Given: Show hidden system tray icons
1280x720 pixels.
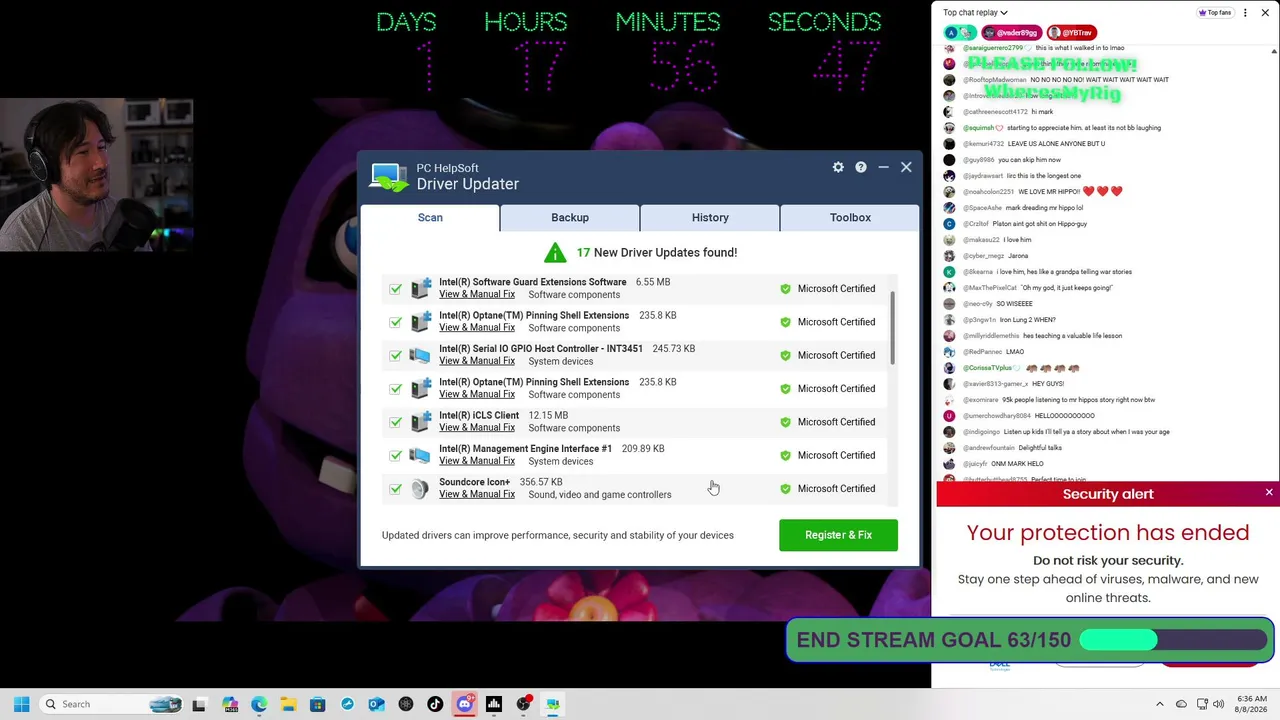Looking at the screenshot, I should tap(1160, 704).
